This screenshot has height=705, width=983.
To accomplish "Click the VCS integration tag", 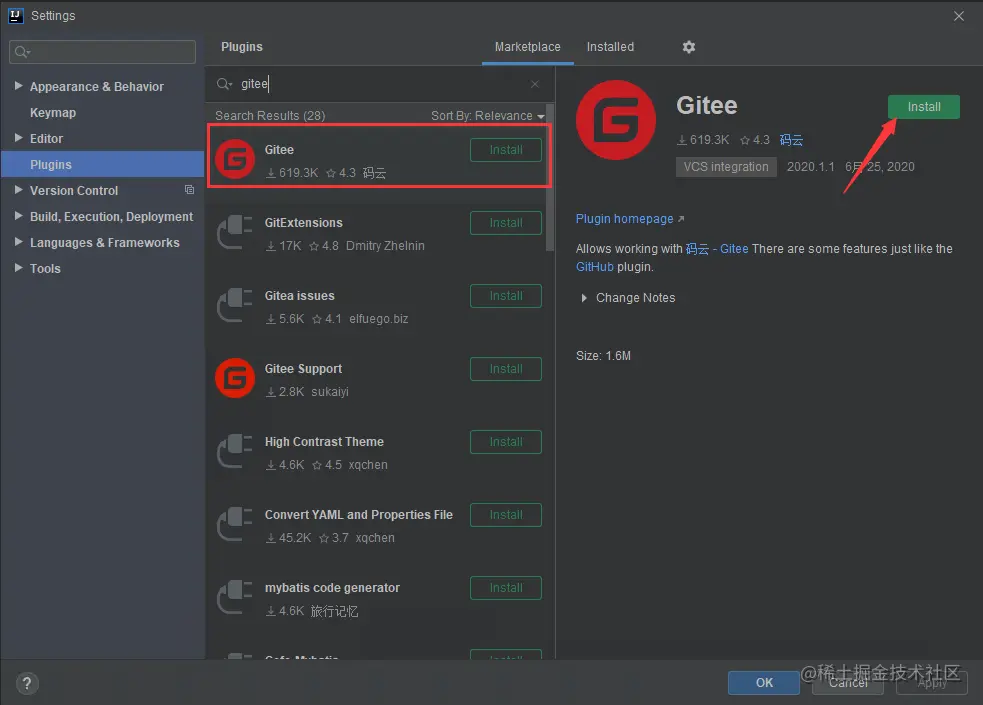I will pyautogui.click(x=726, y=167).
